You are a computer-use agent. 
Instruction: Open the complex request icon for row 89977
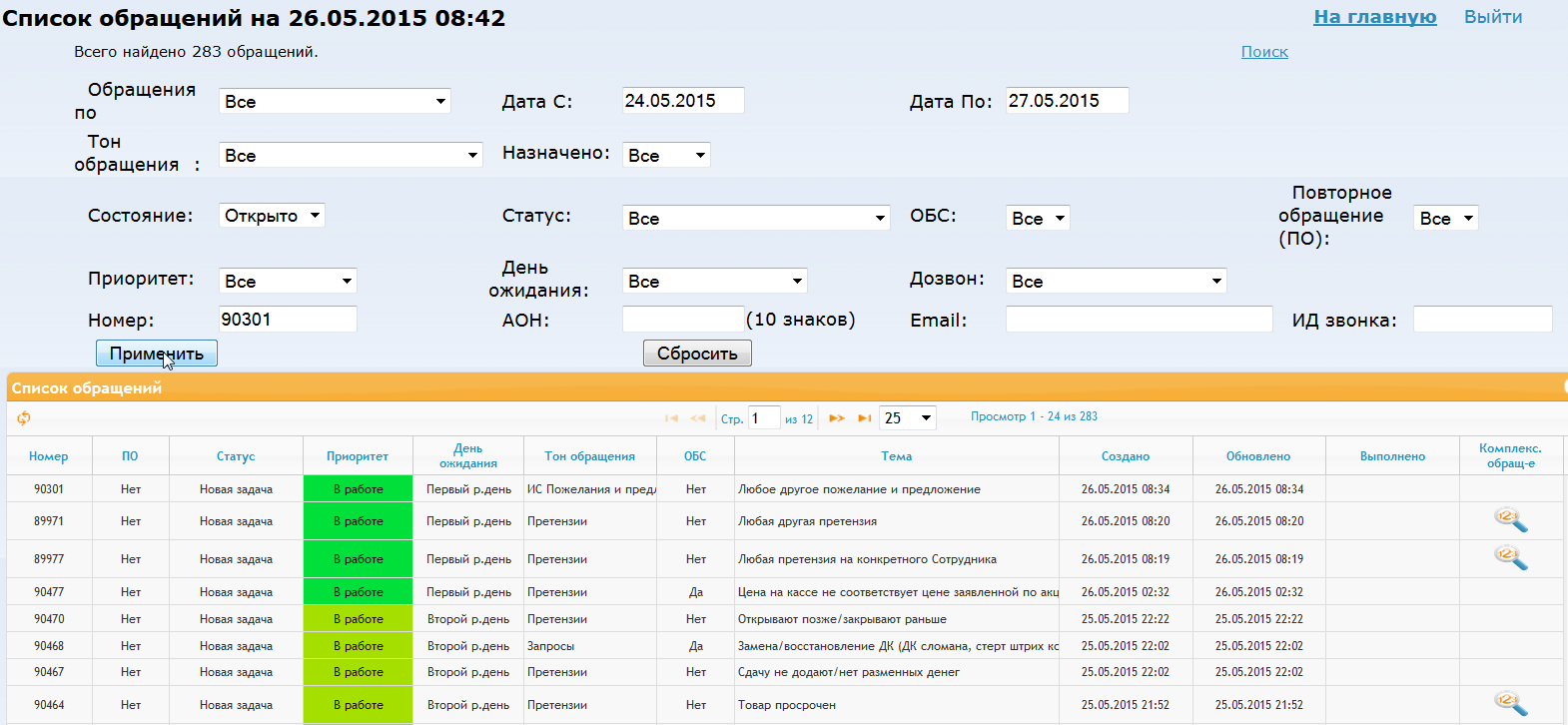point(1510,558)
